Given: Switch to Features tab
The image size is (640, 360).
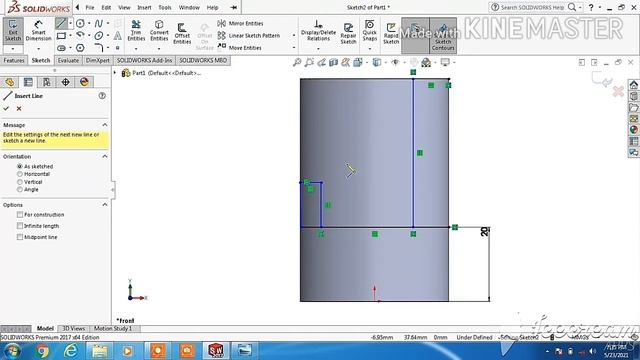Looking at the screenshot, I should coord(14,60).
